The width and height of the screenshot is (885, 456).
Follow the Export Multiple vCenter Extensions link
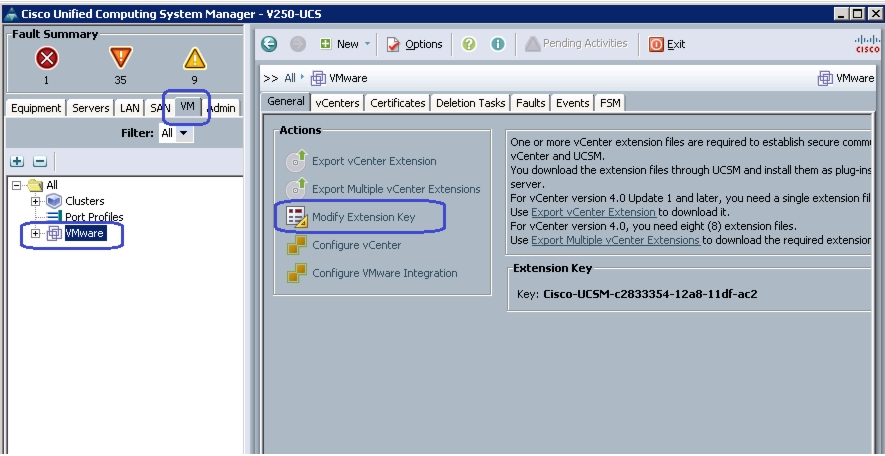pos(615,240)
